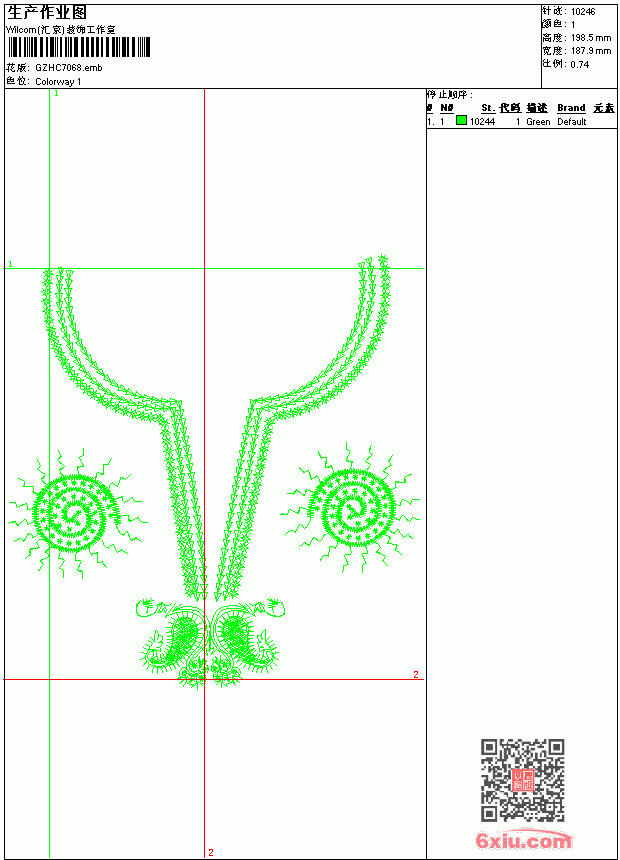Click the red marker 2 on horizontal line
Viewport: 620px width, 860px height.
(x=416, y=674)
